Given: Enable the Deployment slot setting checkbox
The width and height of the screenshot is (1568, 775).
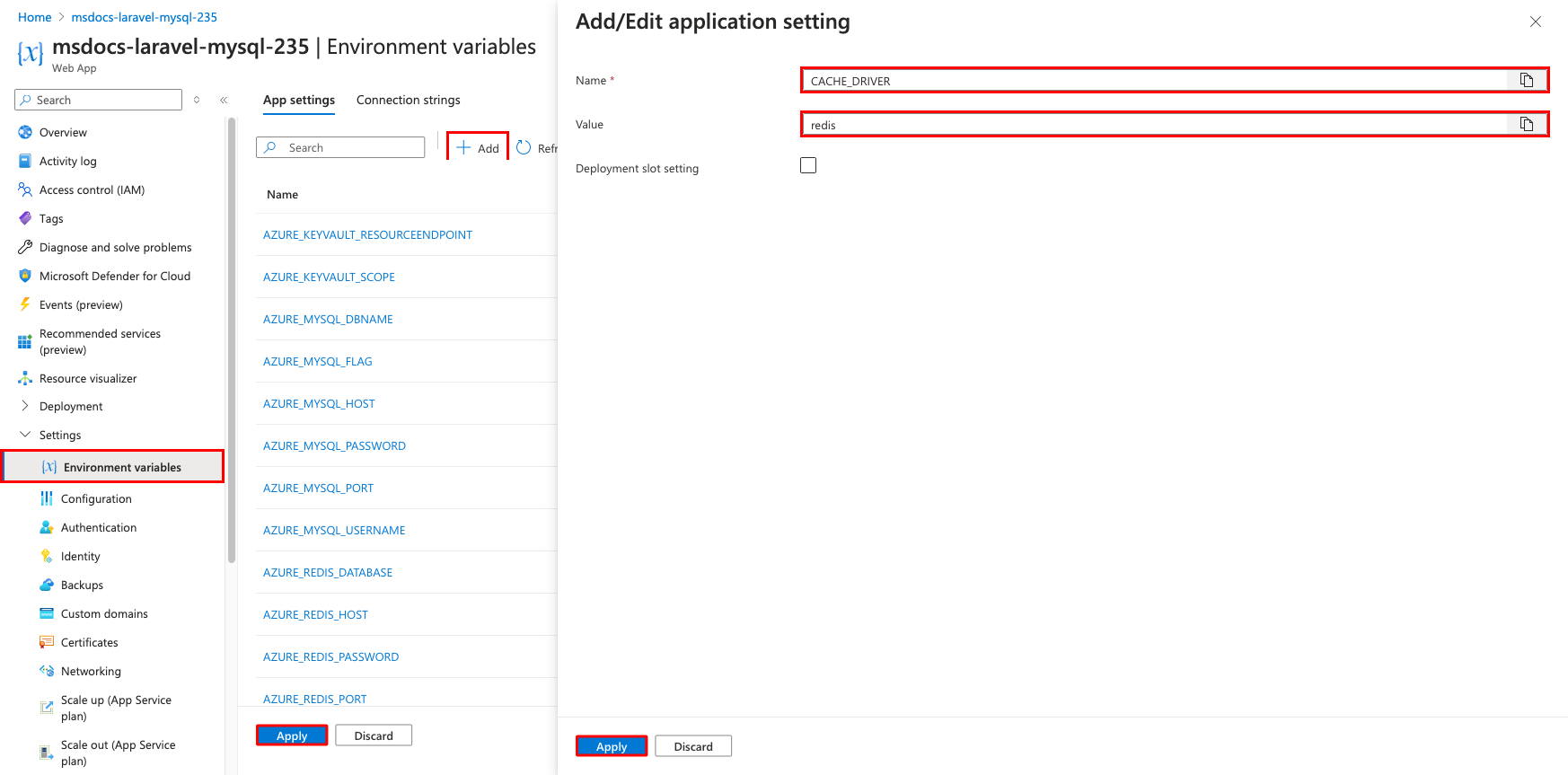Looking at the screenshot, I should pos(808,165).
